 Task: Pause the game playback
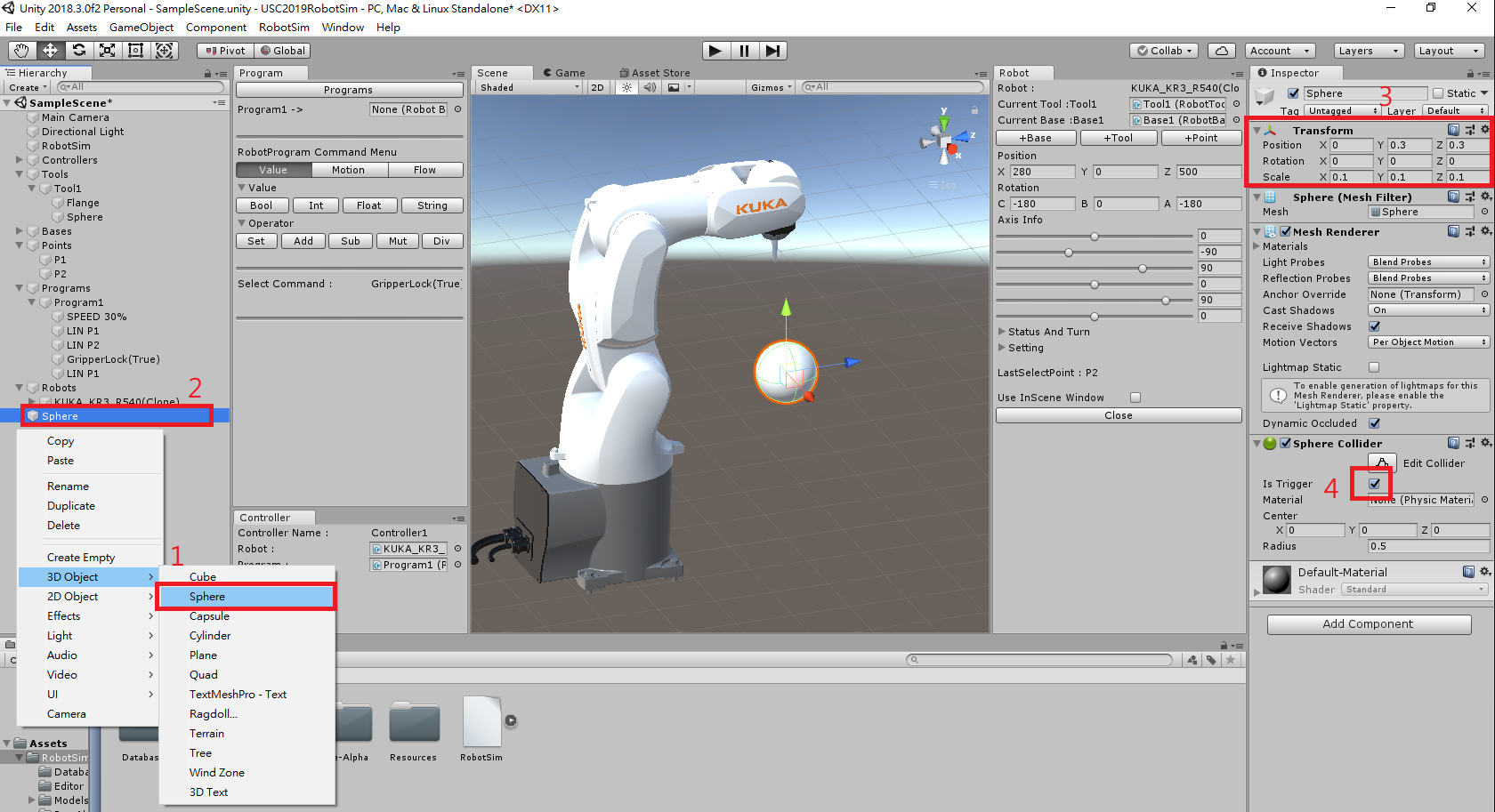tap(744, 51)
